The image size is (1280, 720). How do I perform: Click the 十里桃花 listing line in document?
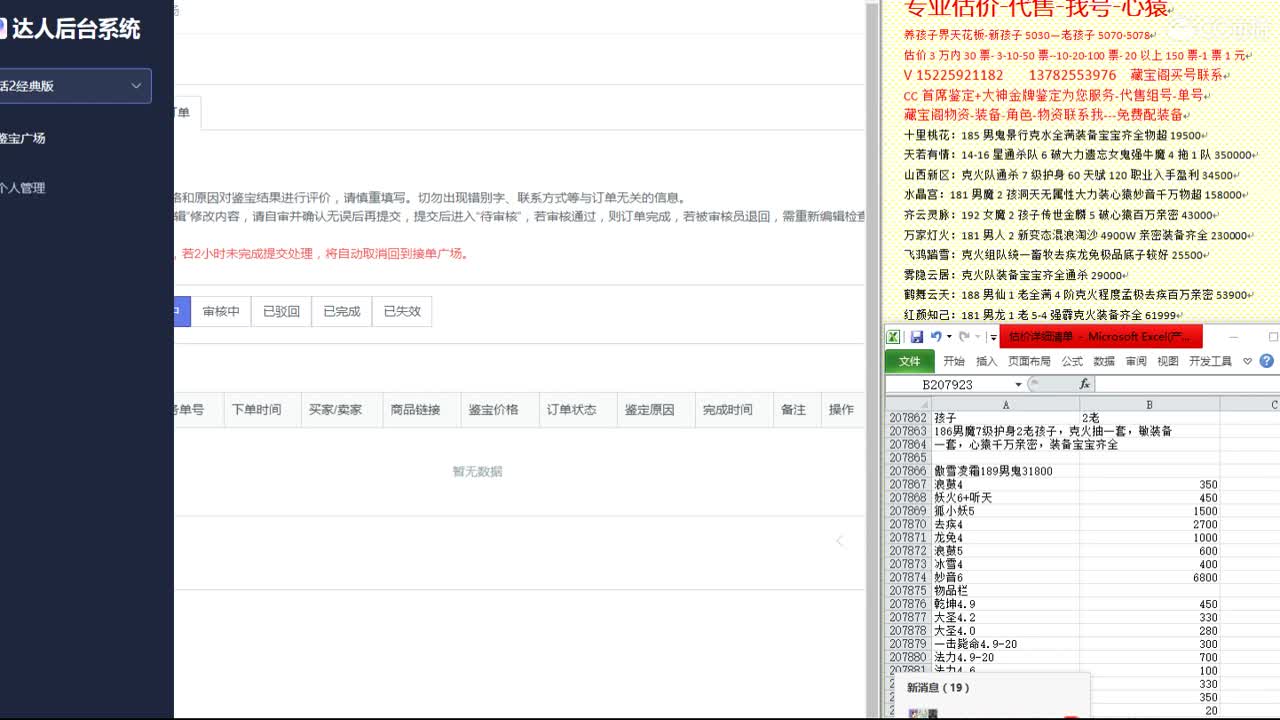[1054, 135]
